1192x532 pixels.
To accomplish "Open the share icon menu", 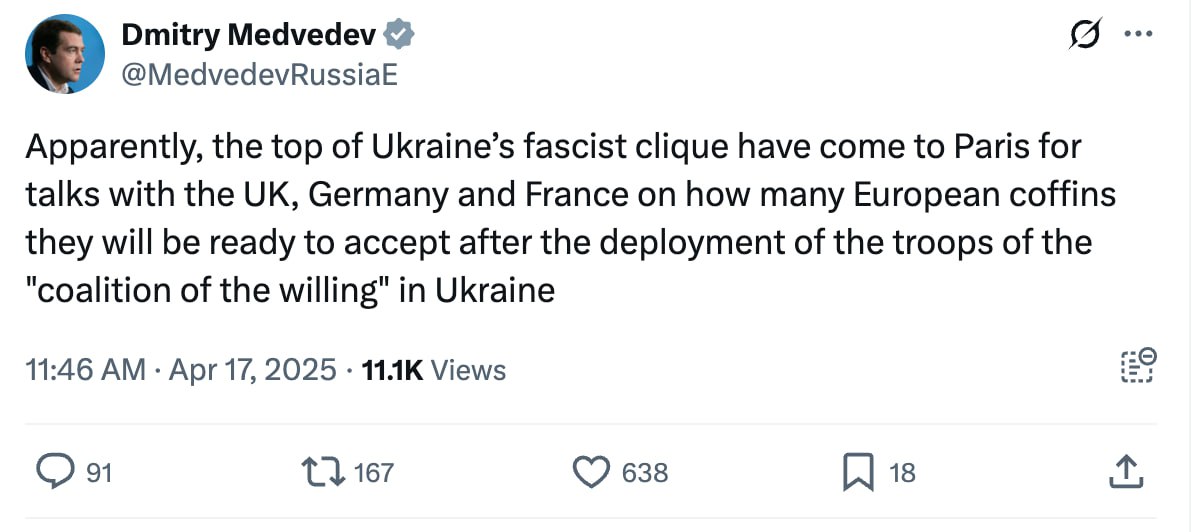I will tap(1125, 471).
